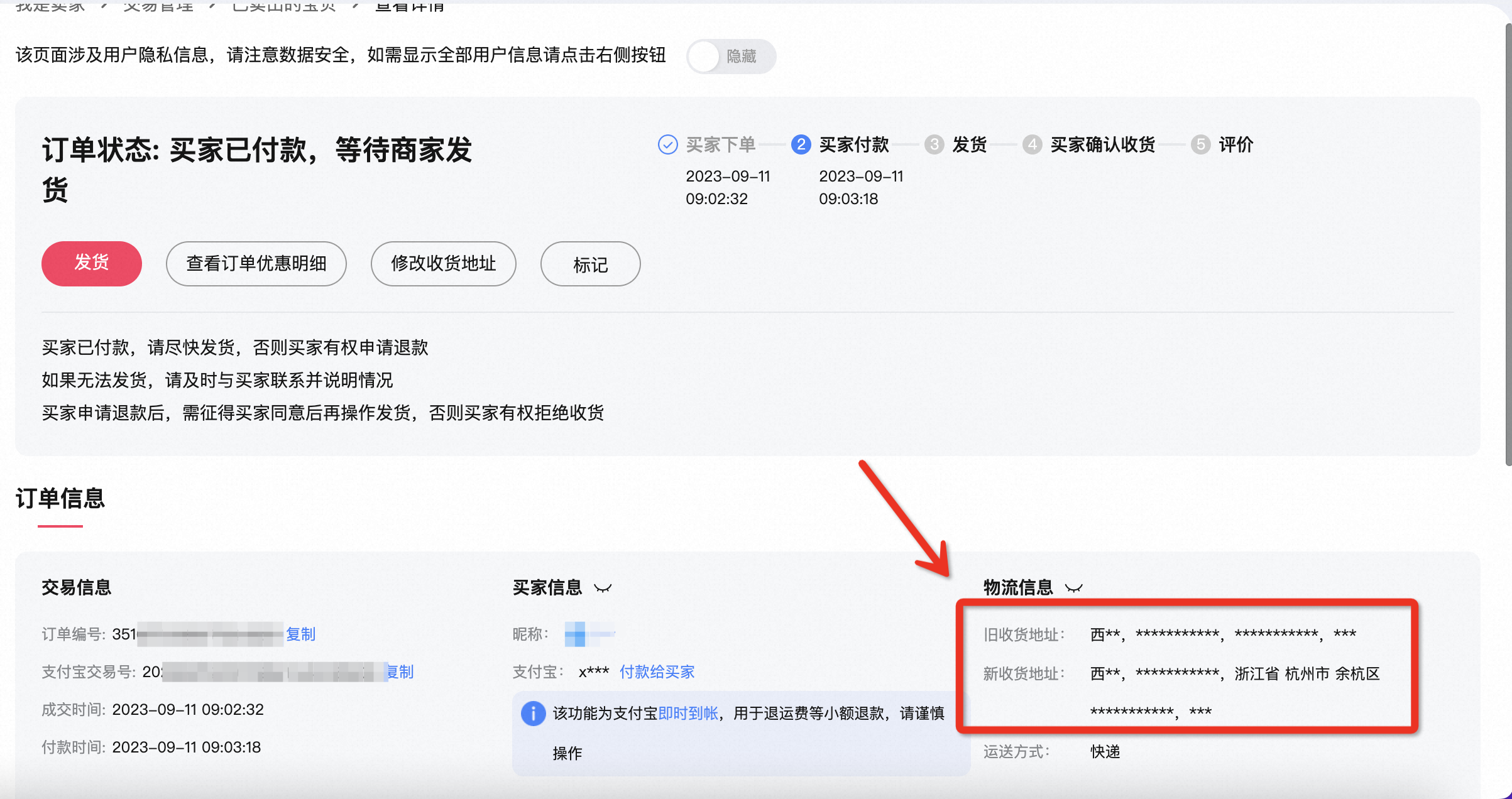
Task: 点击步骤圆圈「4 买家确认收货」
Action: pyautogui.click(x=1033, y=144)
